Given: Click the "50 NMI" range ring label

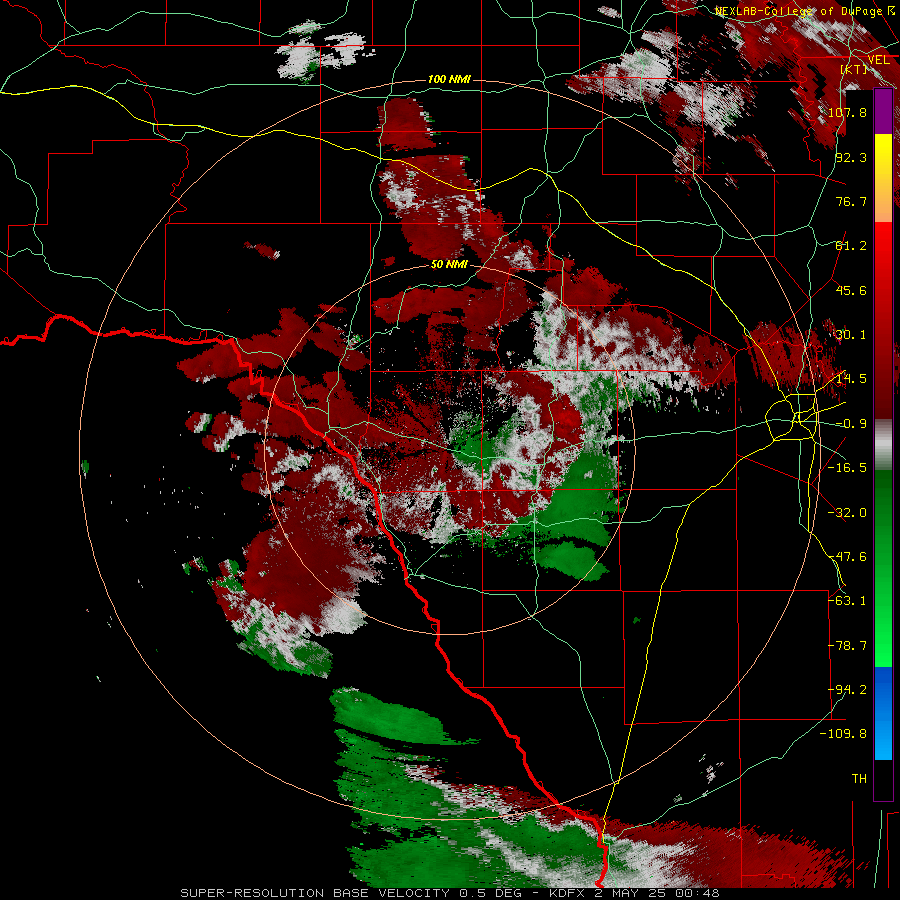Looking at the screenshot, I should click(449, 265).
